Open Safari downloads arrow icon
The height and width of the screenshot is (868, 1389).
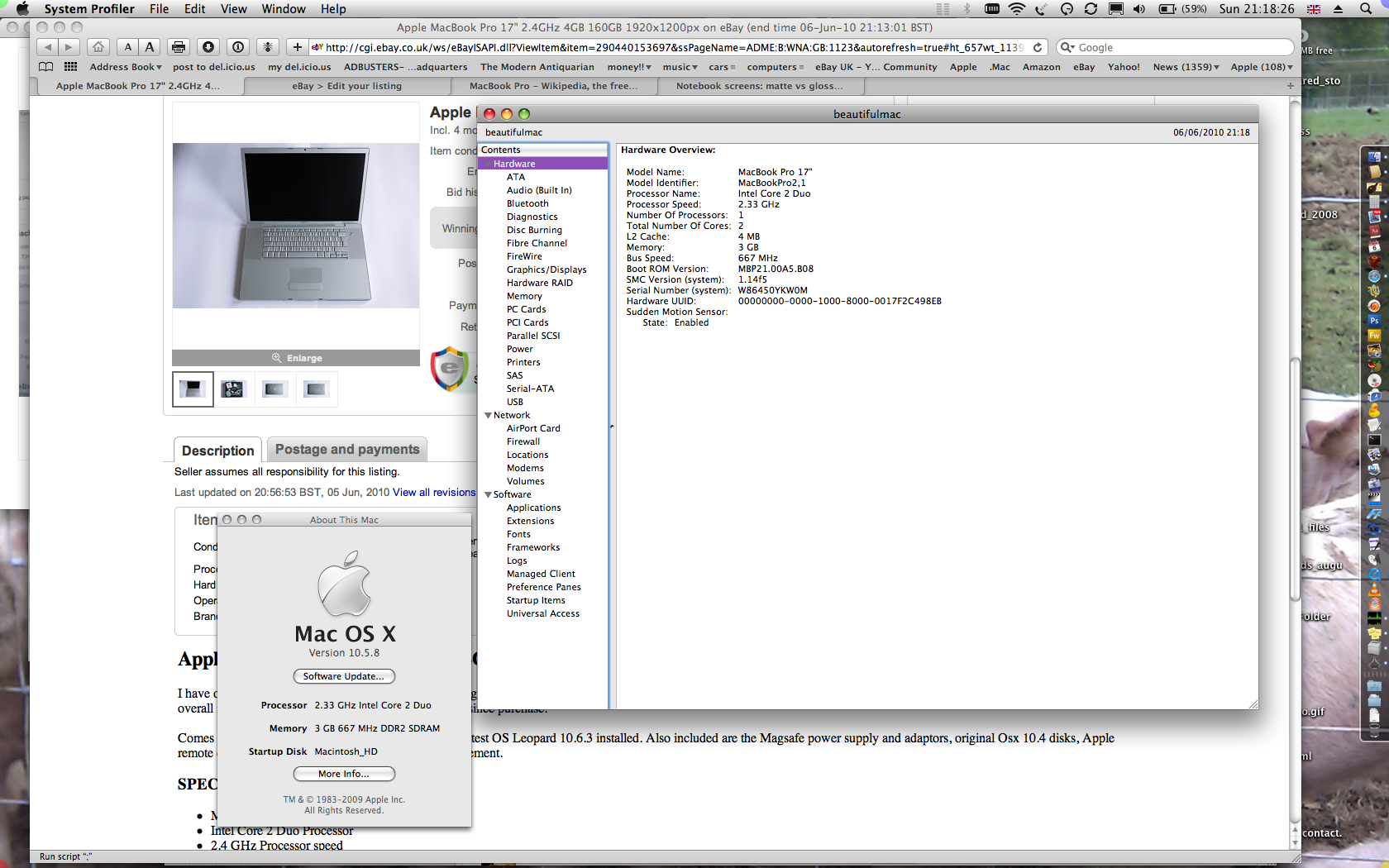[208, 47]
